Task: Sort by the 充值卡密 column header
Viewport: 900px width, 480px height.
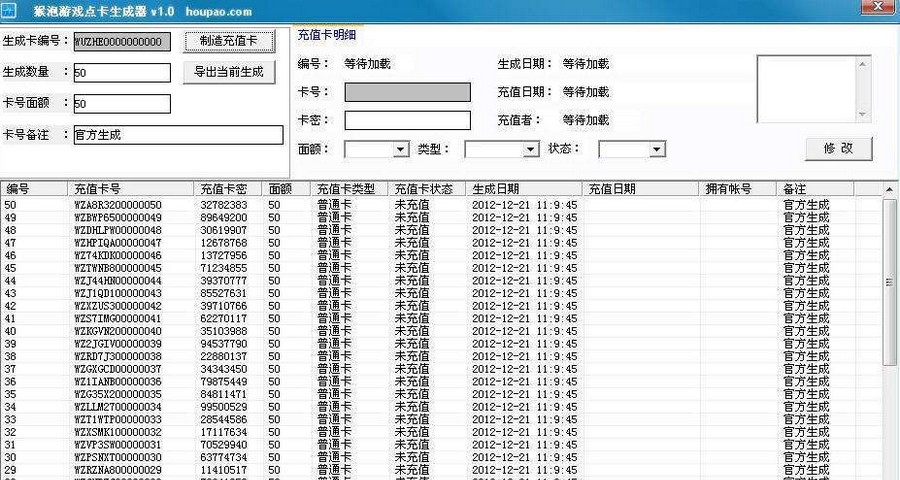Action: (x=228, y=189)
